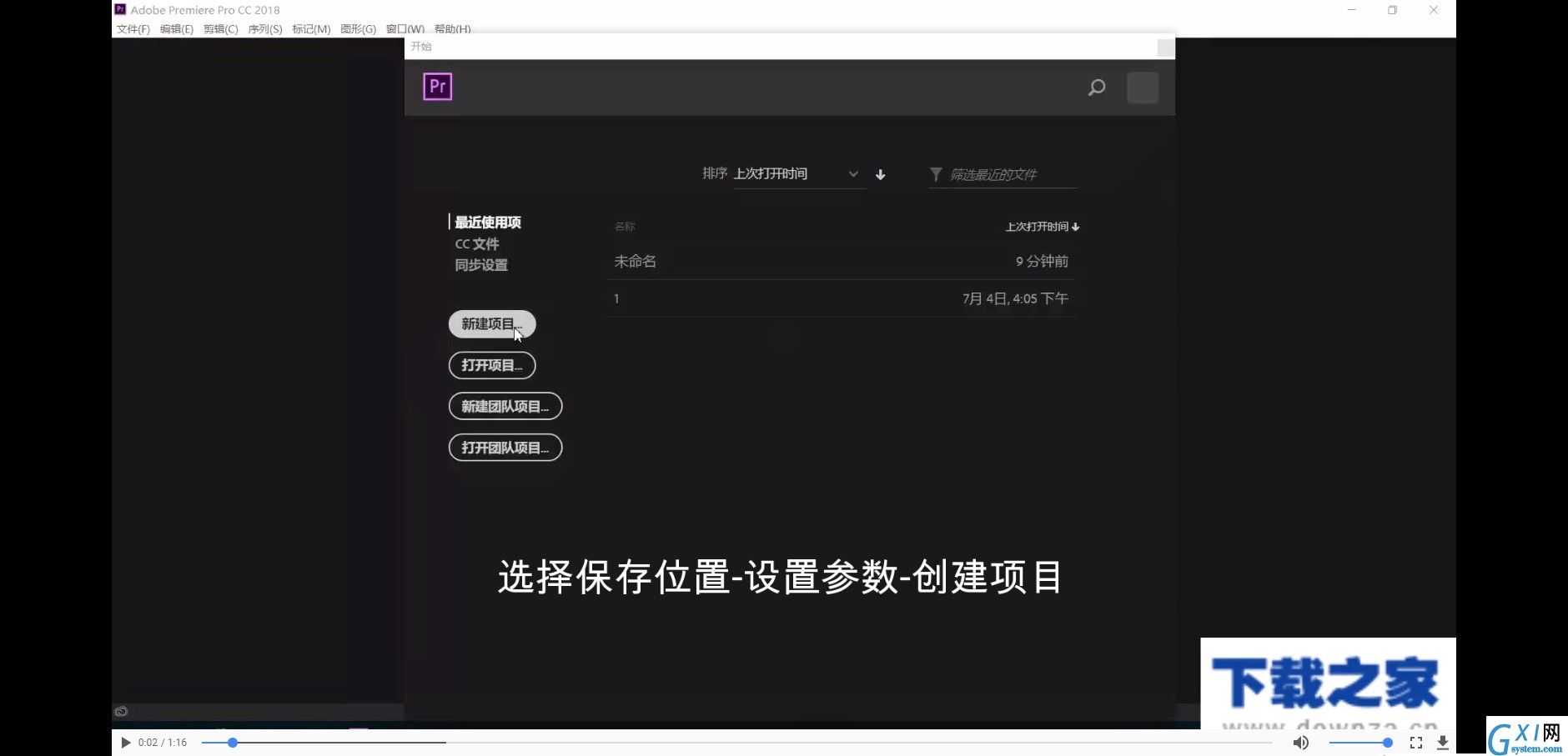1568x756 pixels.
Task: Open the recent project named 1
Action: pos(841,298)
